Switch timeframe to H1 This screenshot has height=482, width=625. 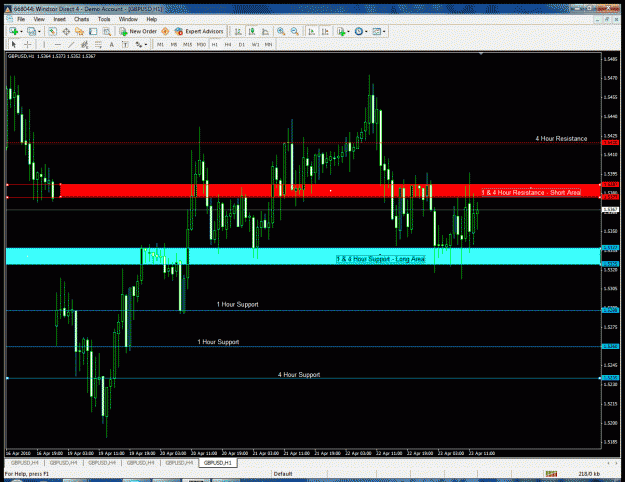214,45
